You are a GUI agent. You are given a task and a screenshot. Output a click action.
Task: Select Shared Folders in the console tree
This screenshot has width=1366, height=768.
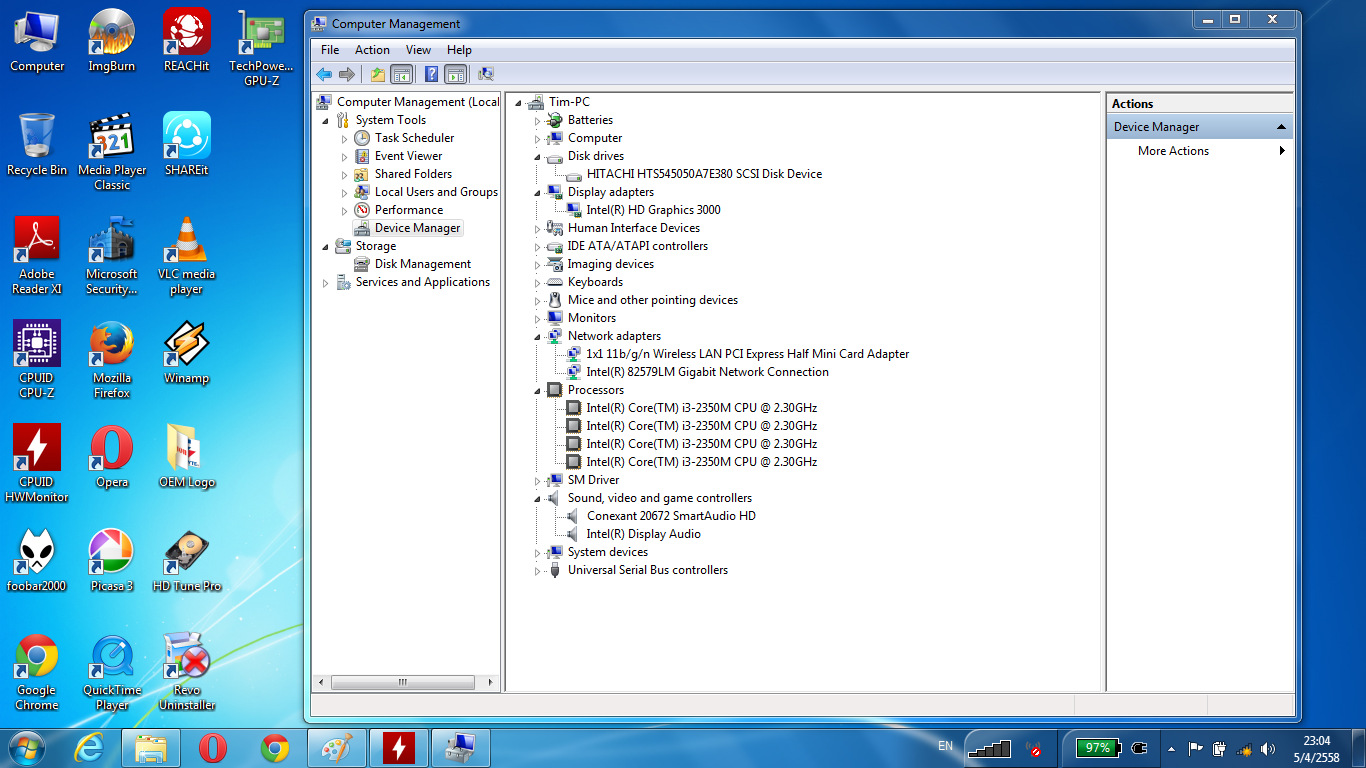tap(413, 174)
